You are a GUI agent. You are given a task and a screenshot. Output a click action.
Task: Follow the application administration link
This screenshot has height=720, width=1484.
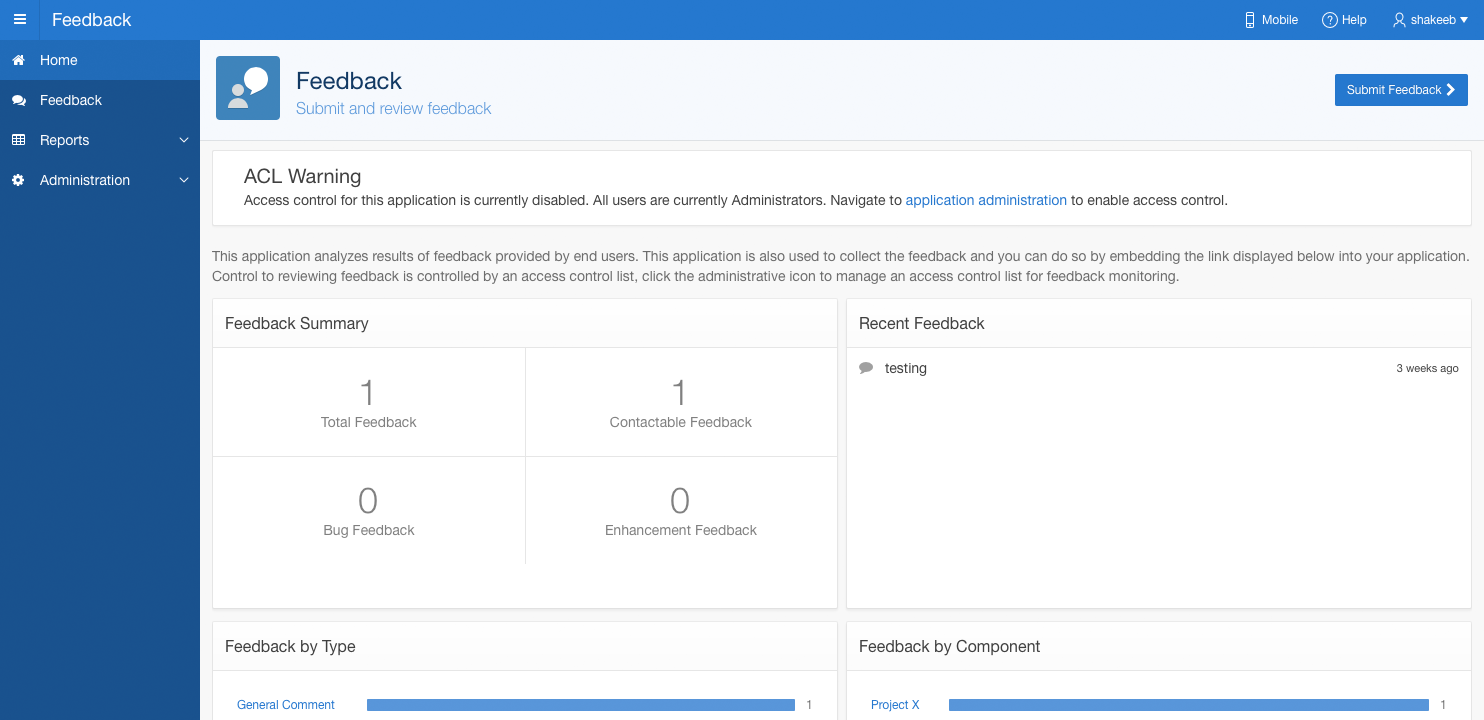point(985,201)
